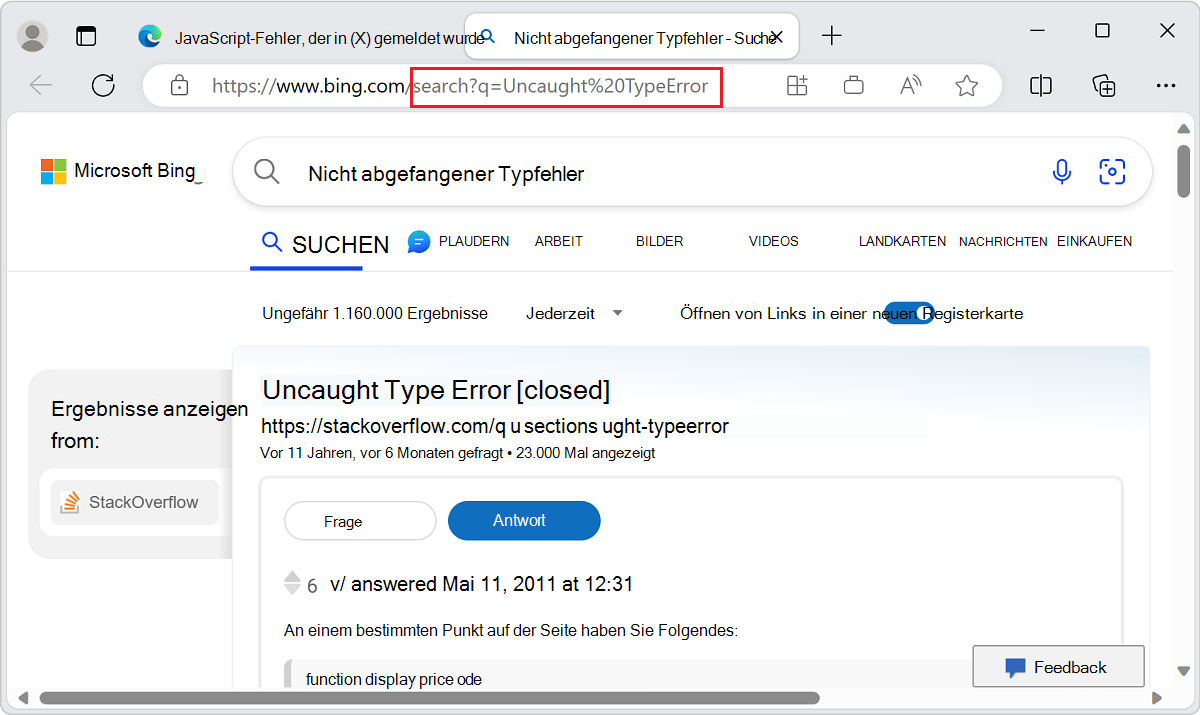The height and width of the screenshot is (715, 1200).
Task: Send Feedback using the Feedback button
Action: coord(1058,666)
